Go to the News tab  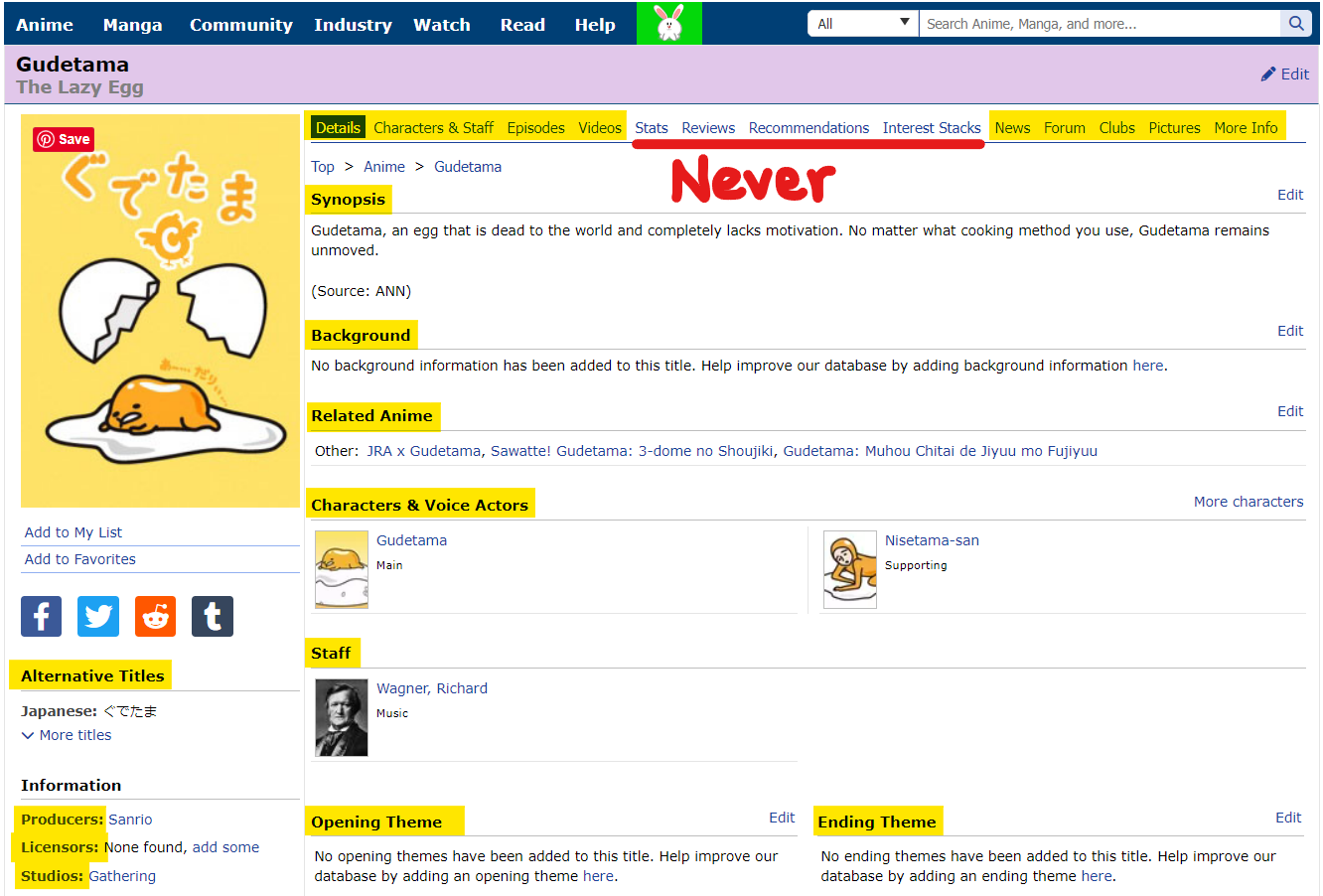tap(1012, 127)
